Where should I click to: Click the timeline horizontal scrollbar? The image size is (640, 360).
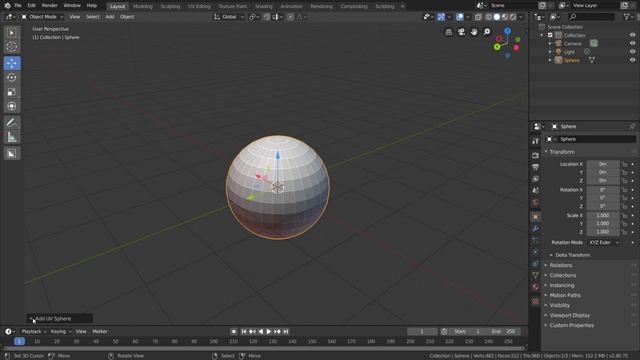pyautogui.click(x=264, y=348)
